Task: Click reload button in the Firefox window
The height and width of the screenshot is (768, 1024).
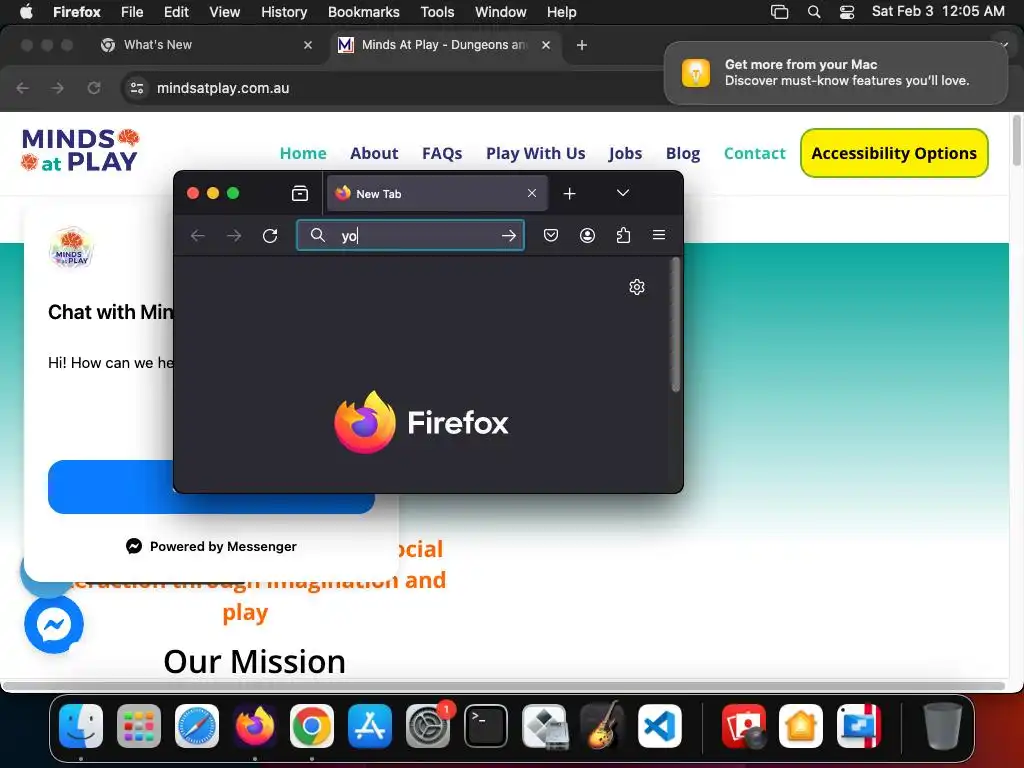Action: 270,235
